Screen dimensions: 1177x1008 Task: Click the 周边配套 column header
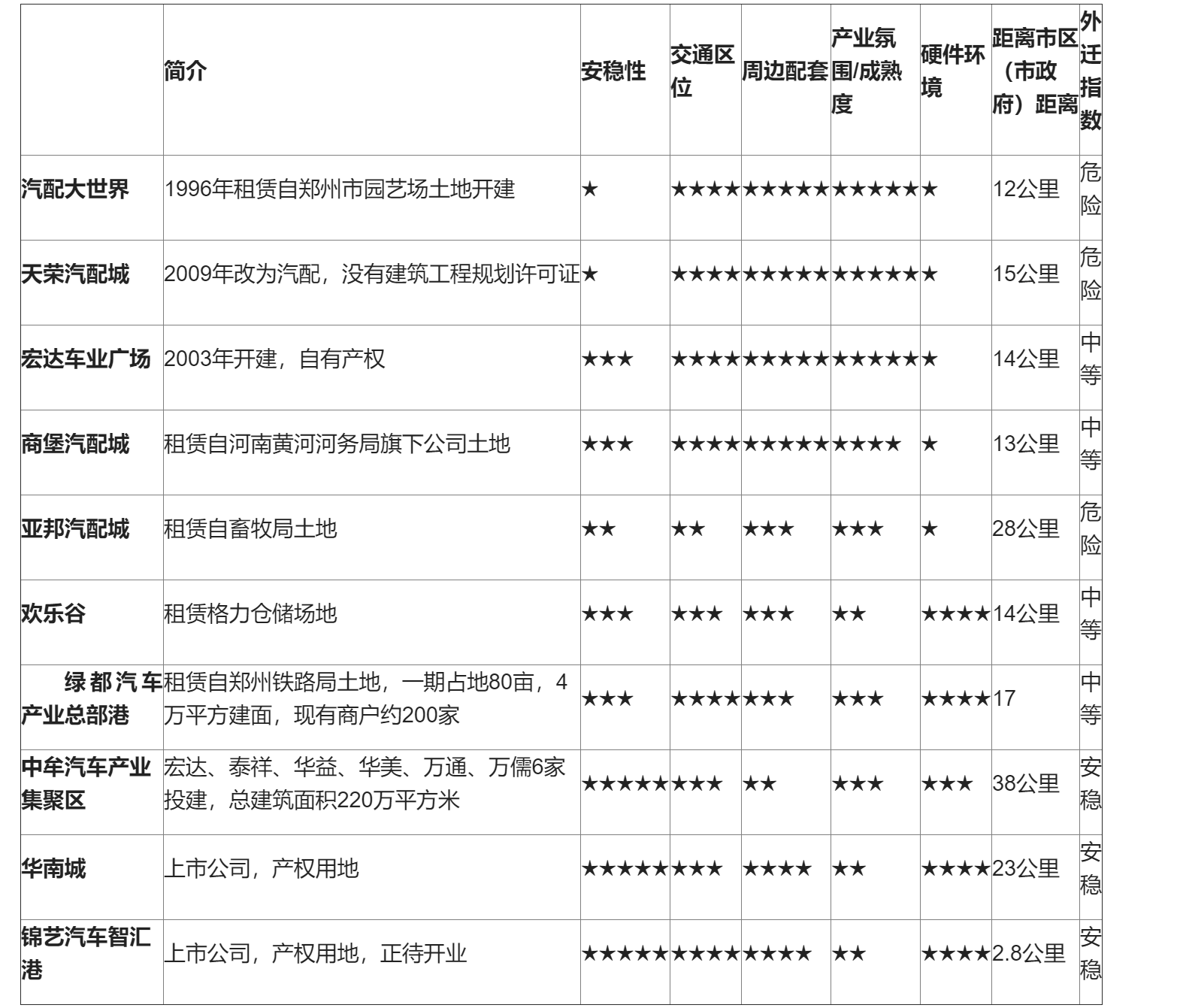[x=785, y=71]
